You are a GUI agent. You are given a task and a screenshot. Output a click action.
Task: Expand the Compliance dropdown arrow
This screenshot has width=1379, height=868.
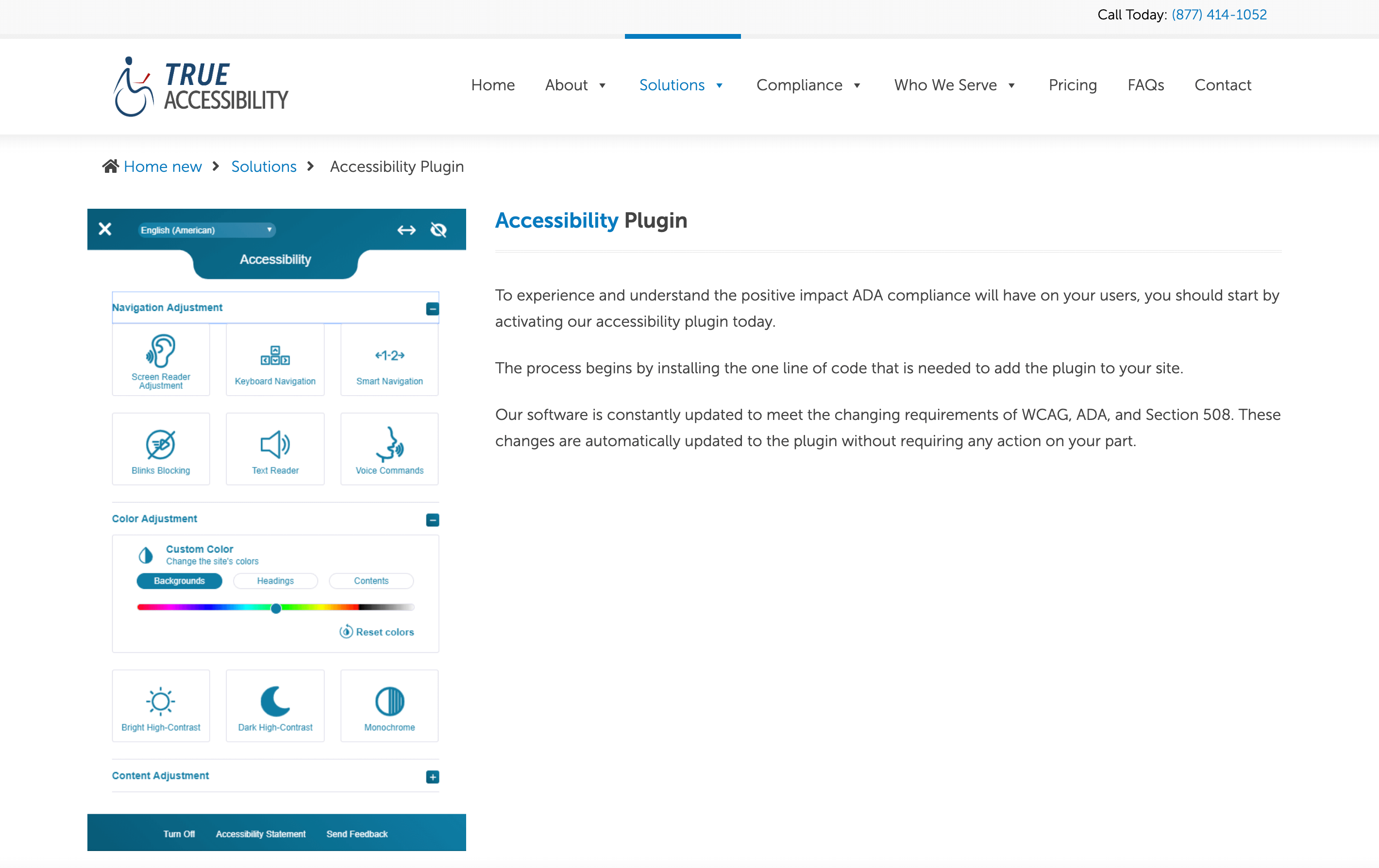point(857,86)
